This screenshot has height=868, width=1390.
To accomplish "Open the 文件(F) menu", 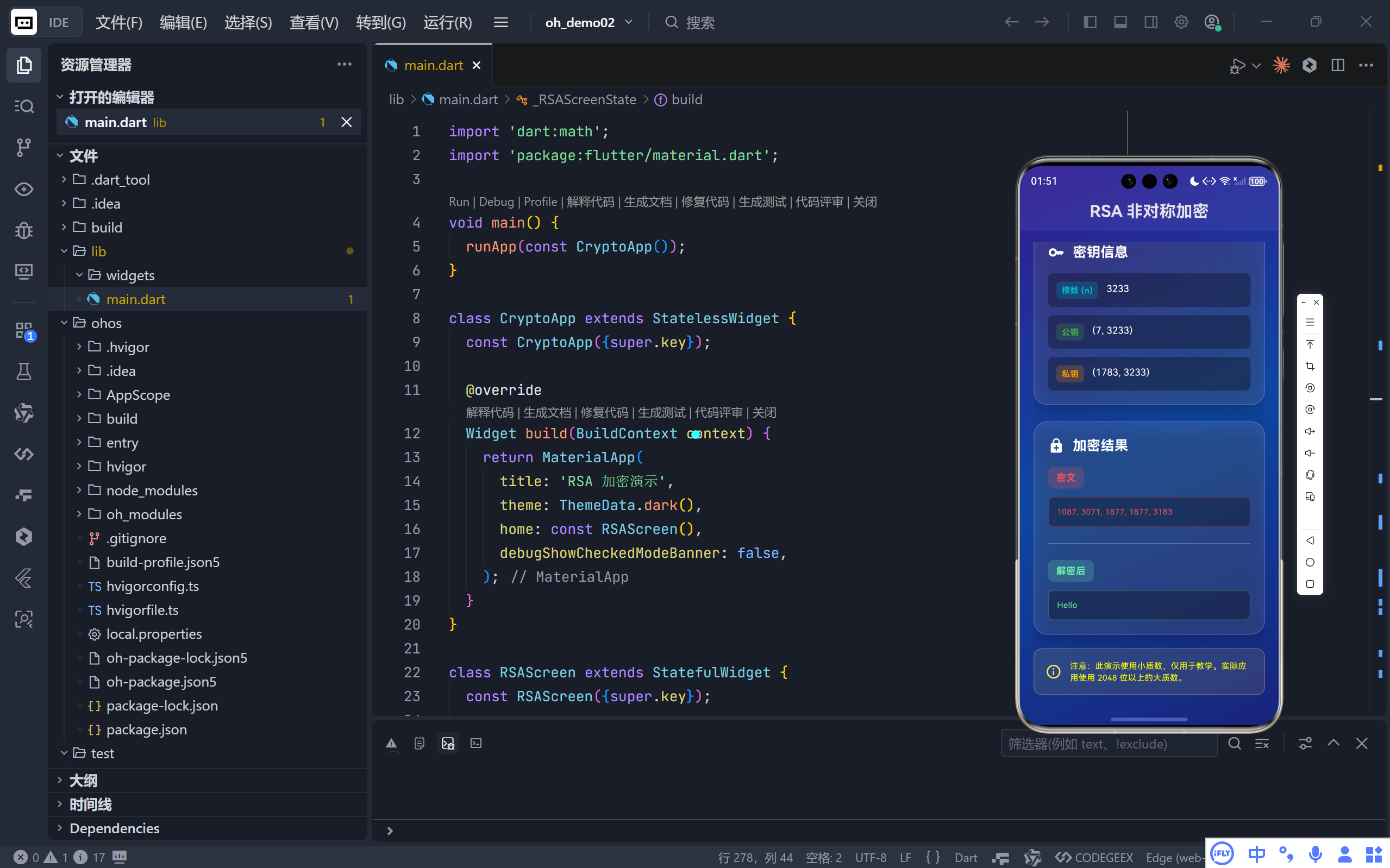I will (x=118, y=22).
